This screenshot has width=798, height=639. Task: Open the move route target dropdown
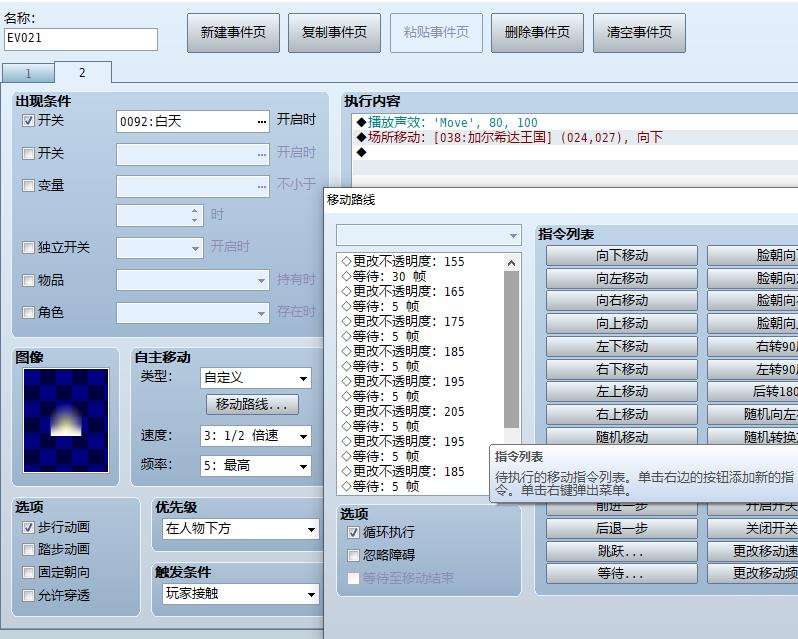point(429,236)
